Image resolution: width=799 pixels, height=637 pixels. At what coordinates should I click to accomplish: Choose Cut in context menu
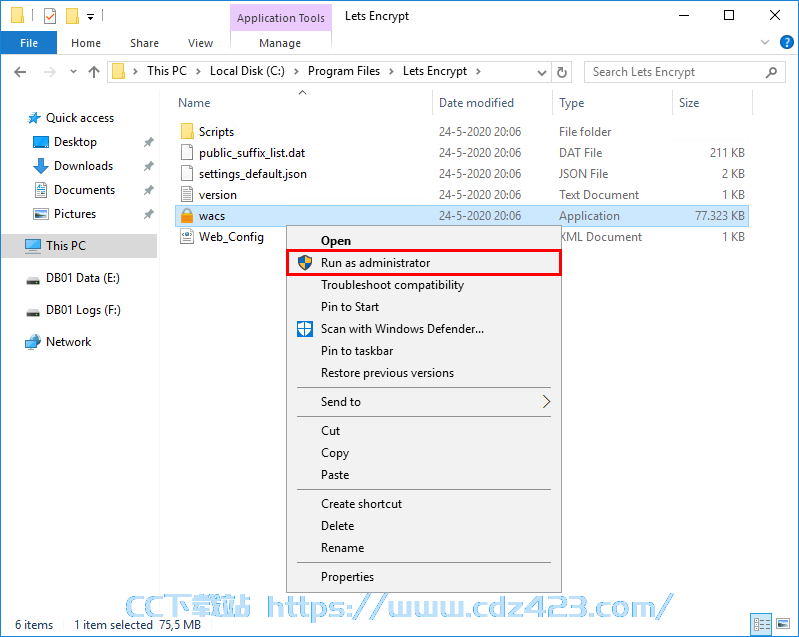click(x=423, y=431)
